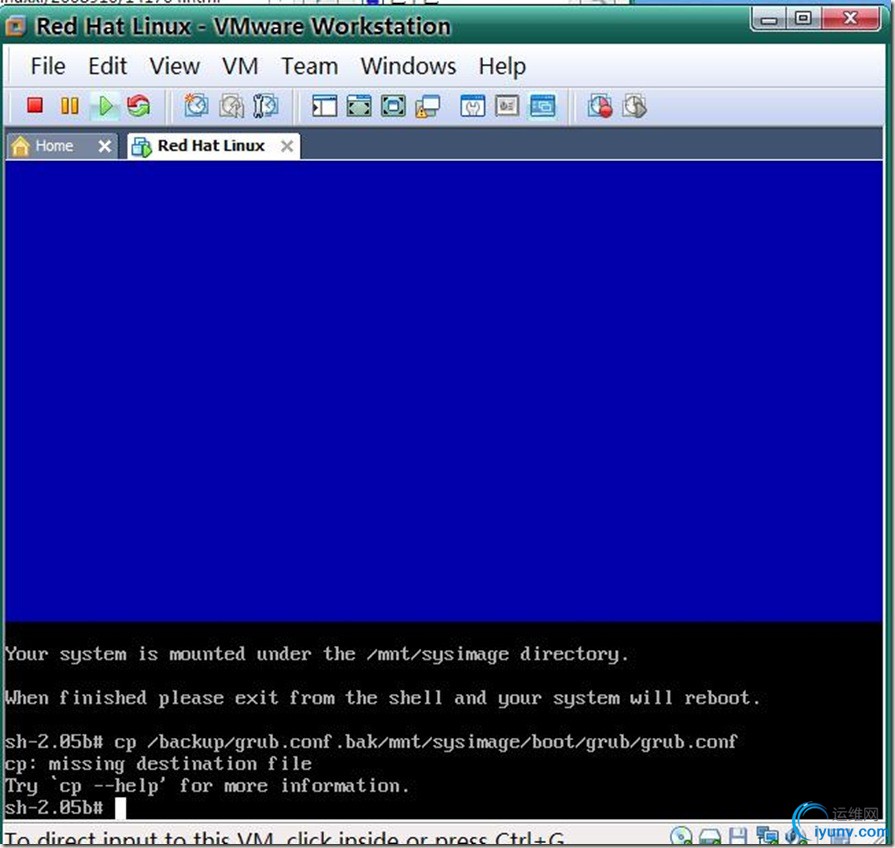This screenshot has width=895, height=848.
Task: Open the Snapshot Manager icon
Action: 265,106
